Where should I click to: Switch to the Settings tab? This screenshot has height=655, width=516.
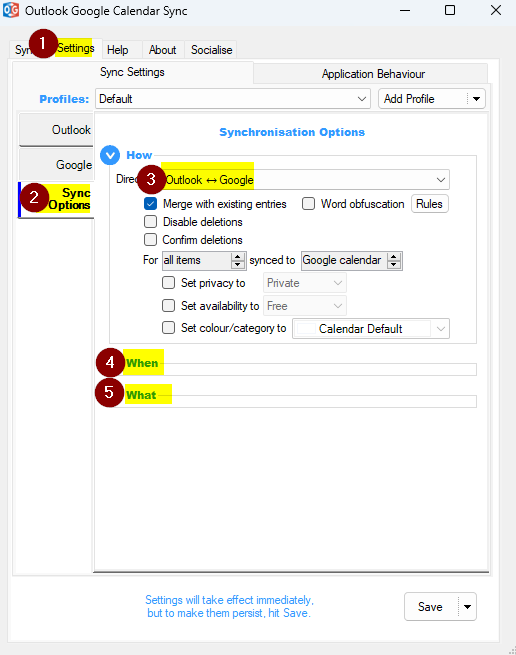click(x=76, y=48)
